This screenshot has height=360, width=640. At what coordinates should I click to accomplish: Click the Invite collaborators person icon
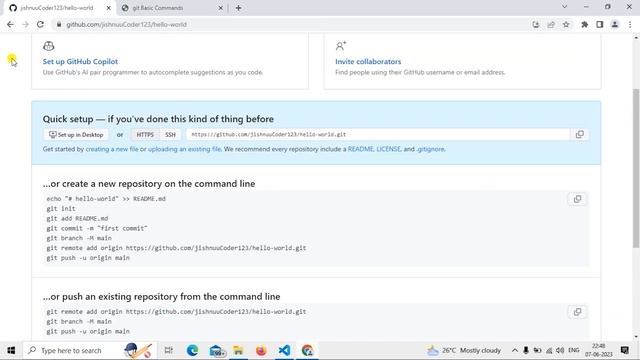click(x=341, y=46)
